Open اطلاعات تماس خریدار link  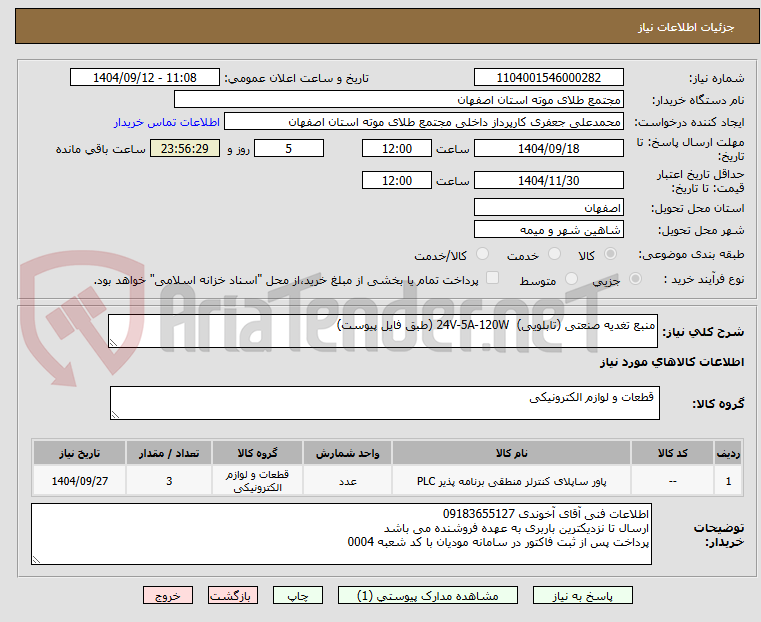point(167,122)
